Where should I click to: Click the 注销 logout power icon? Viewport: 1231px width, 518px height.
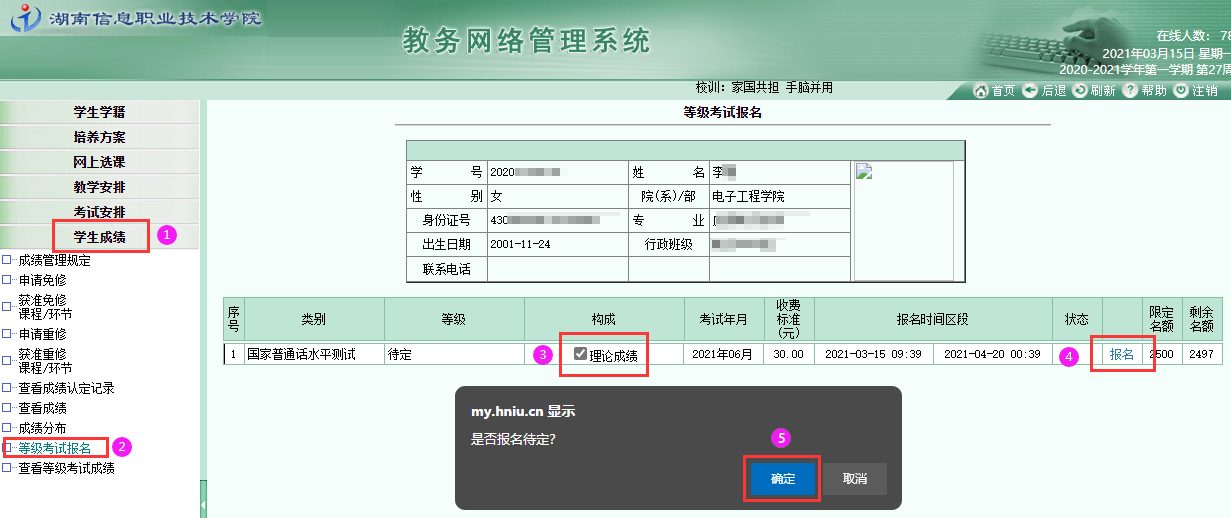pyautogui.click(x=1181, y=90)
